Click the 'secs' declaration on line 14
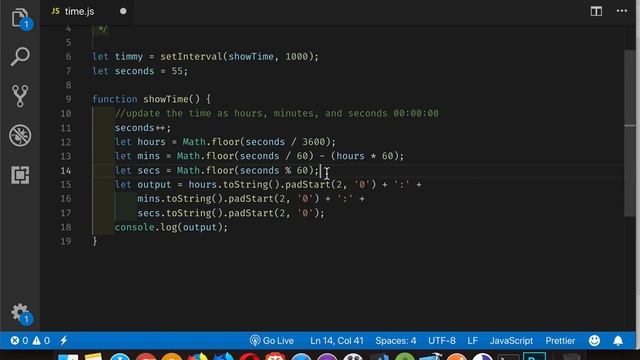This screenshot has height=360, width=640. (x=149, y=171)
